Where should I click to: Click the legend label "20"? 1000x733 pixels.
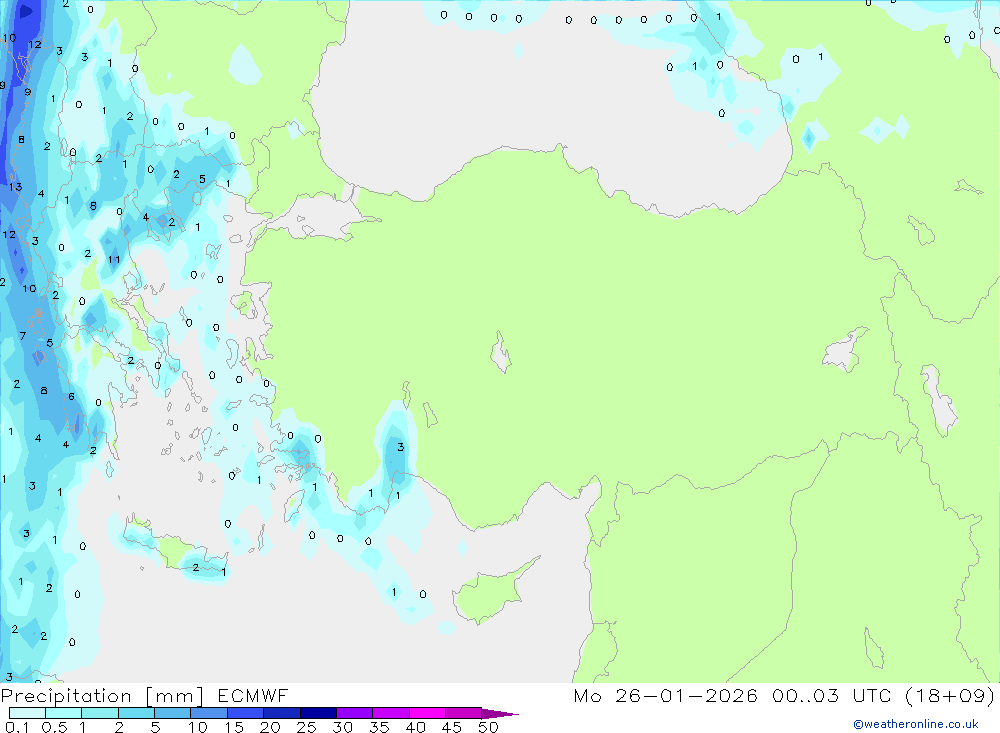270,727
